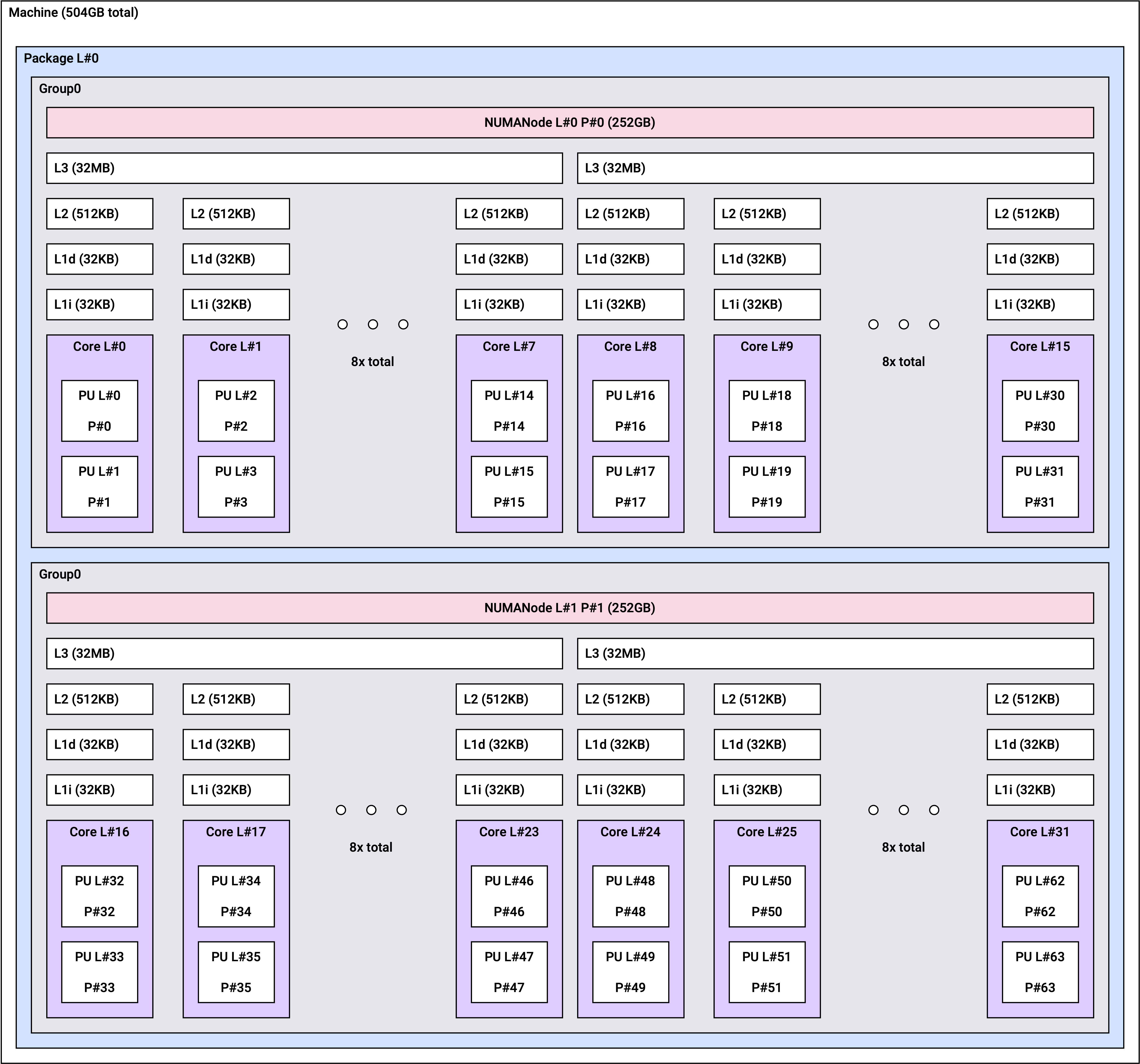Click the L1d (32KB) box above Core L#1
Screen dimensions: 1140x1064
[236, 259]
